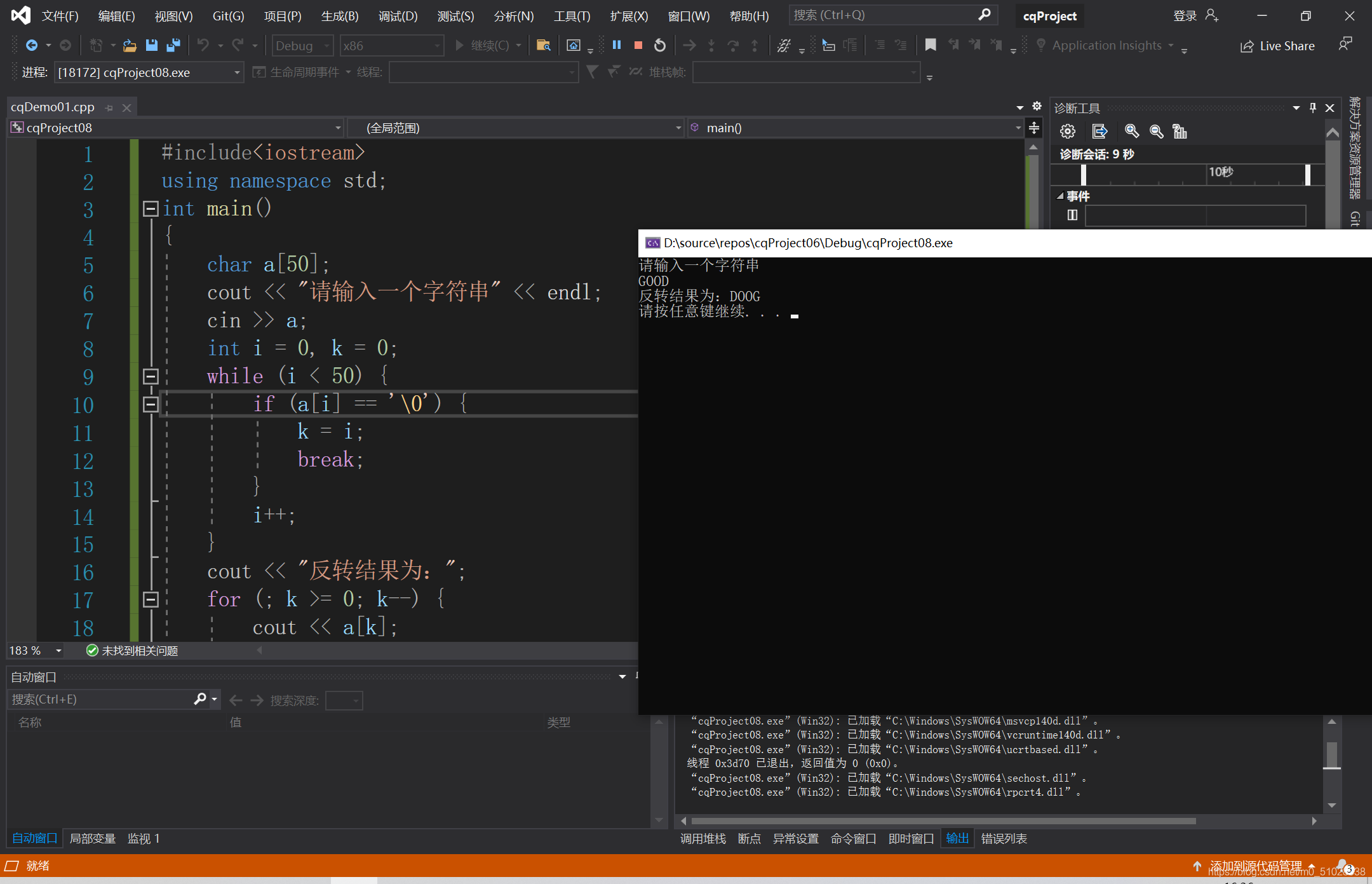Image resolution: width=1372 pixels, height=884 pixels.
Task: Select the cqDemo01.cpp editor tab
Action: pos(53,107)
